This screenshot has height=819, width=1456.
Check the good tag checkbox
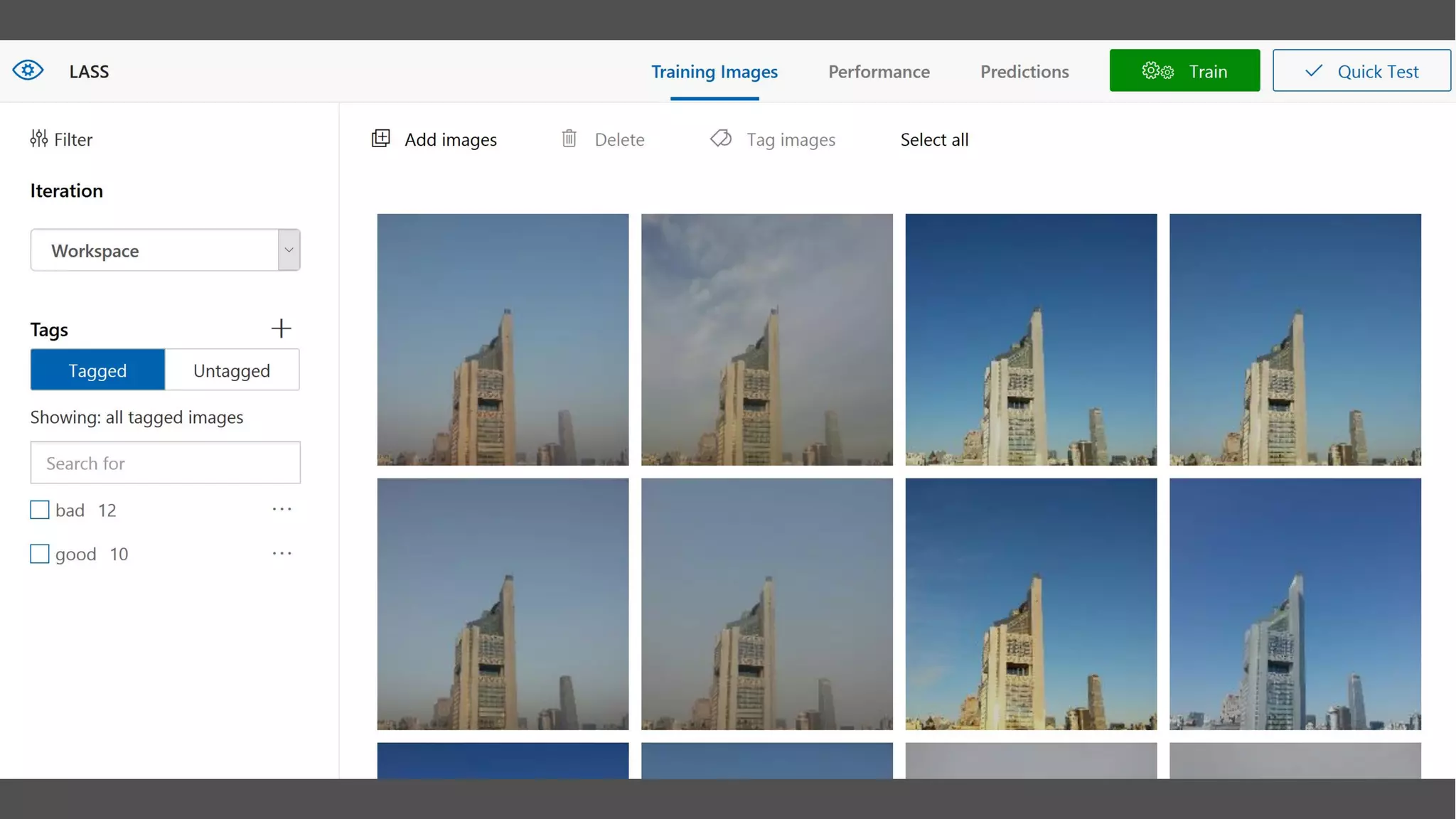40,554
